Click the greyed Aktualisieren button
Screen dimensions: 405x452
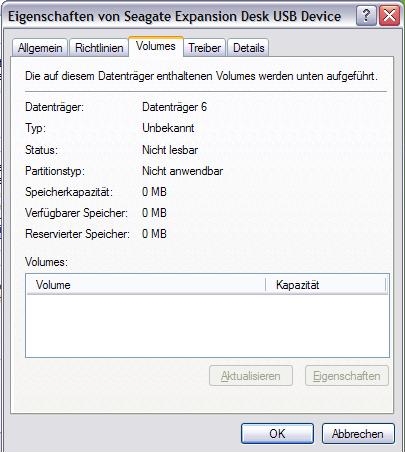click(x=251, y=376)
